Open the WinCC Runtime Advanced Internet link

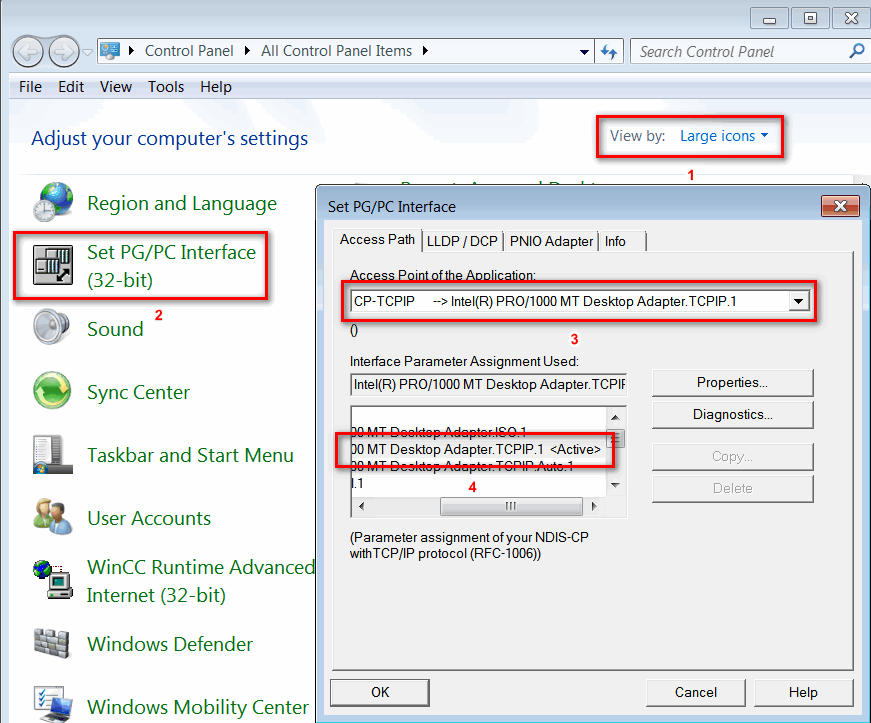pyautogui.click(x=201, y=581)
